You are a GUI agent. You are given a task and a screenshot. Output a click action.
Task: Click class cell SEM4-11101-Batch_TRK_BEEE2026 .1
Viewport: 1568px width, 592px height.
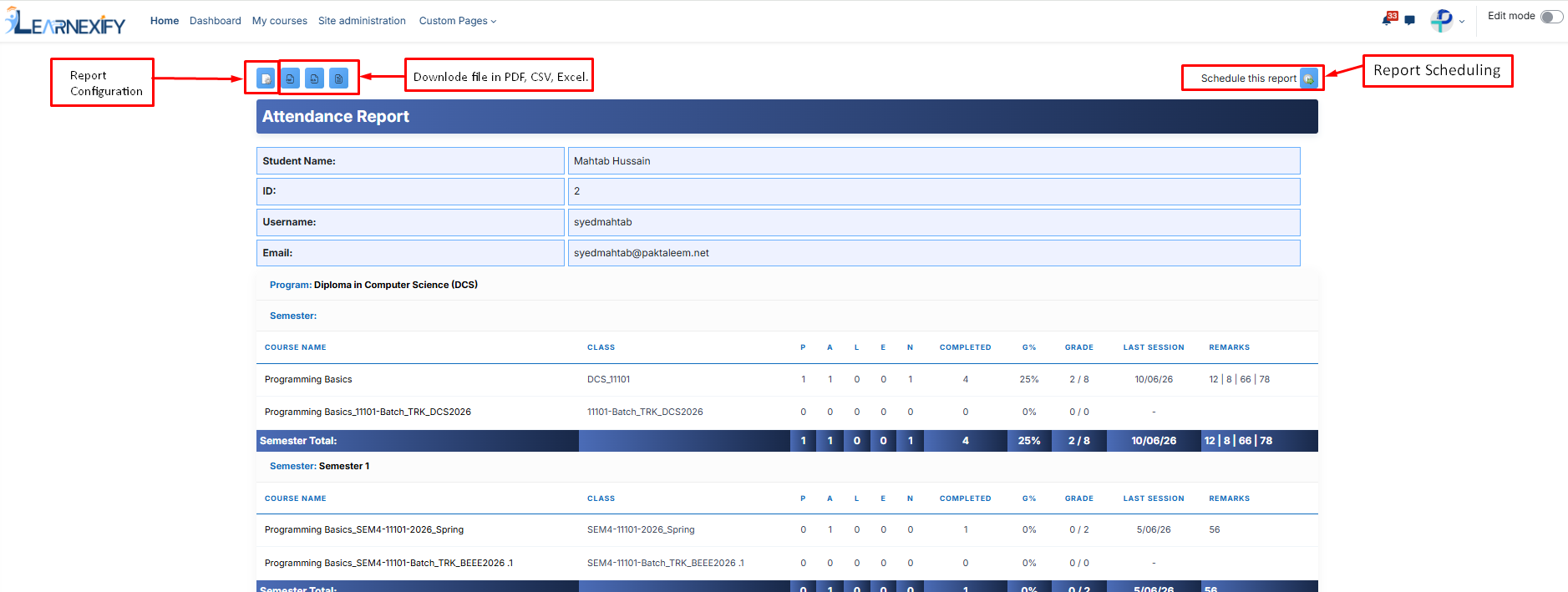[666, 563]
